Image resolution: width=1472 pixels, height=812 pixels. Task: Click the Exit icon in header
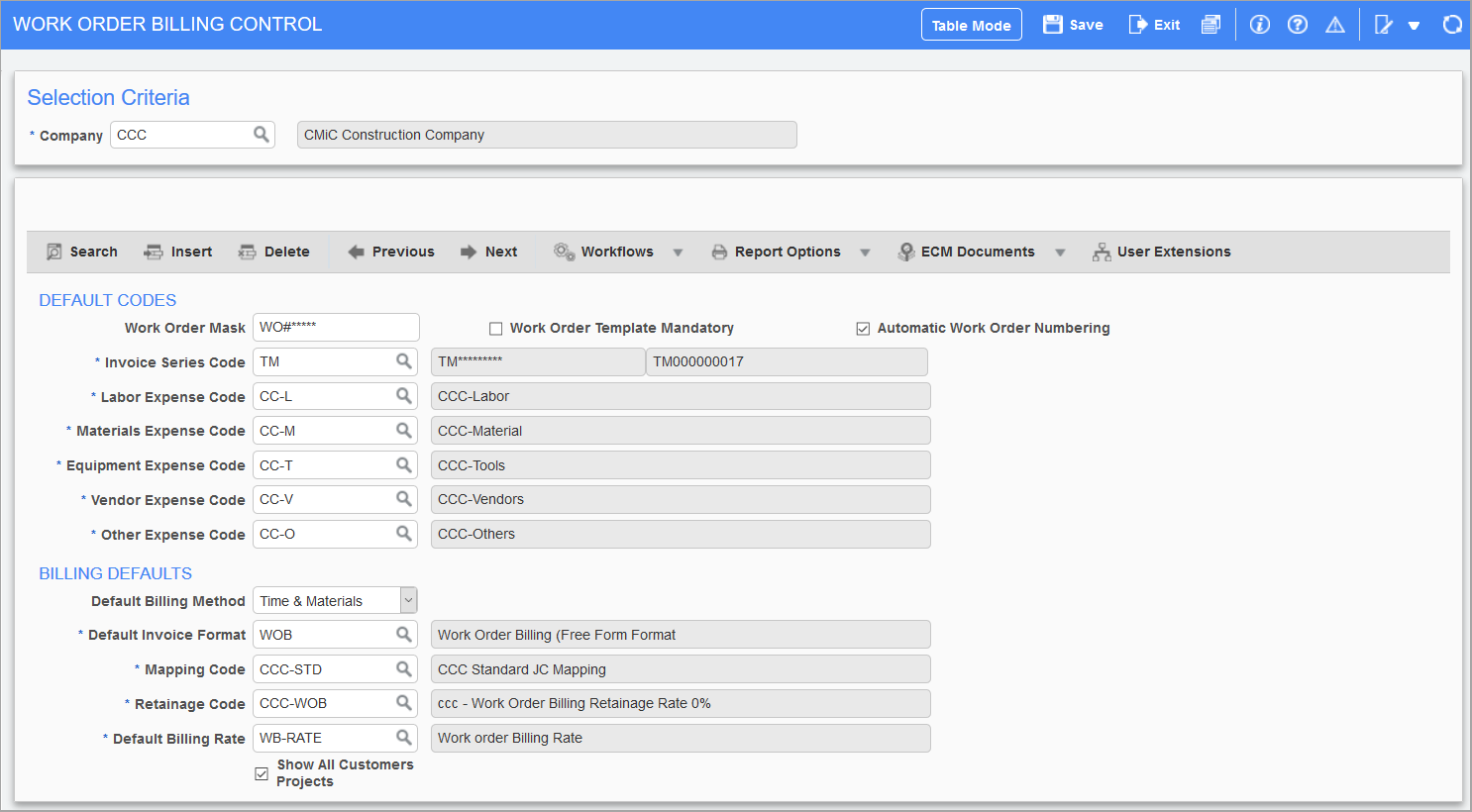[1138, 25]
